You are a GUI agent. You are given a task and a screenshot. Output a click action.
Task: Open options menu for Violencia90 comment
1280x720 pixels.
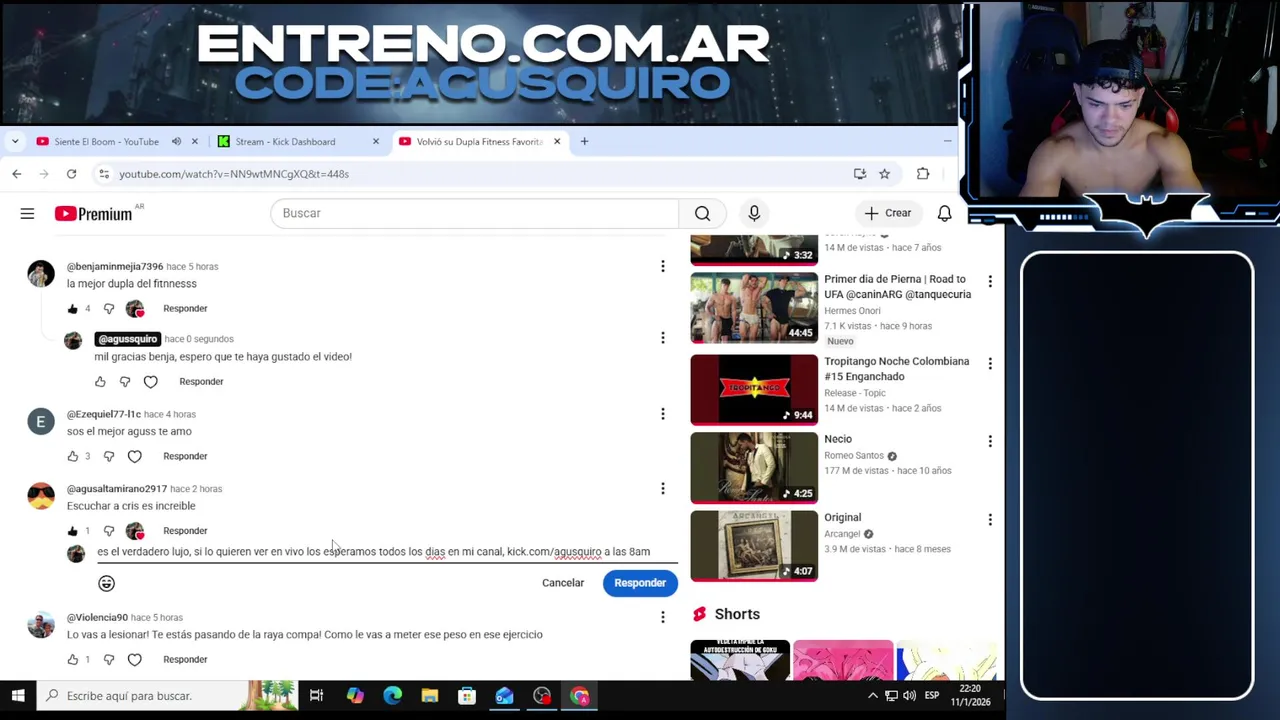pyautogui.click(x=662, y=617)
